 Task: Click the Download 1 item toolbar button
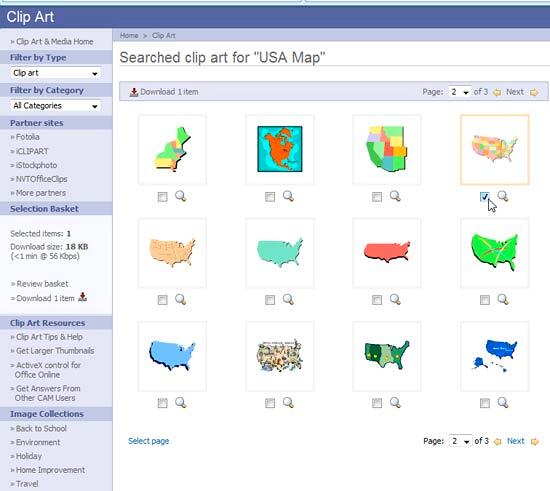[x=164, y=92]
